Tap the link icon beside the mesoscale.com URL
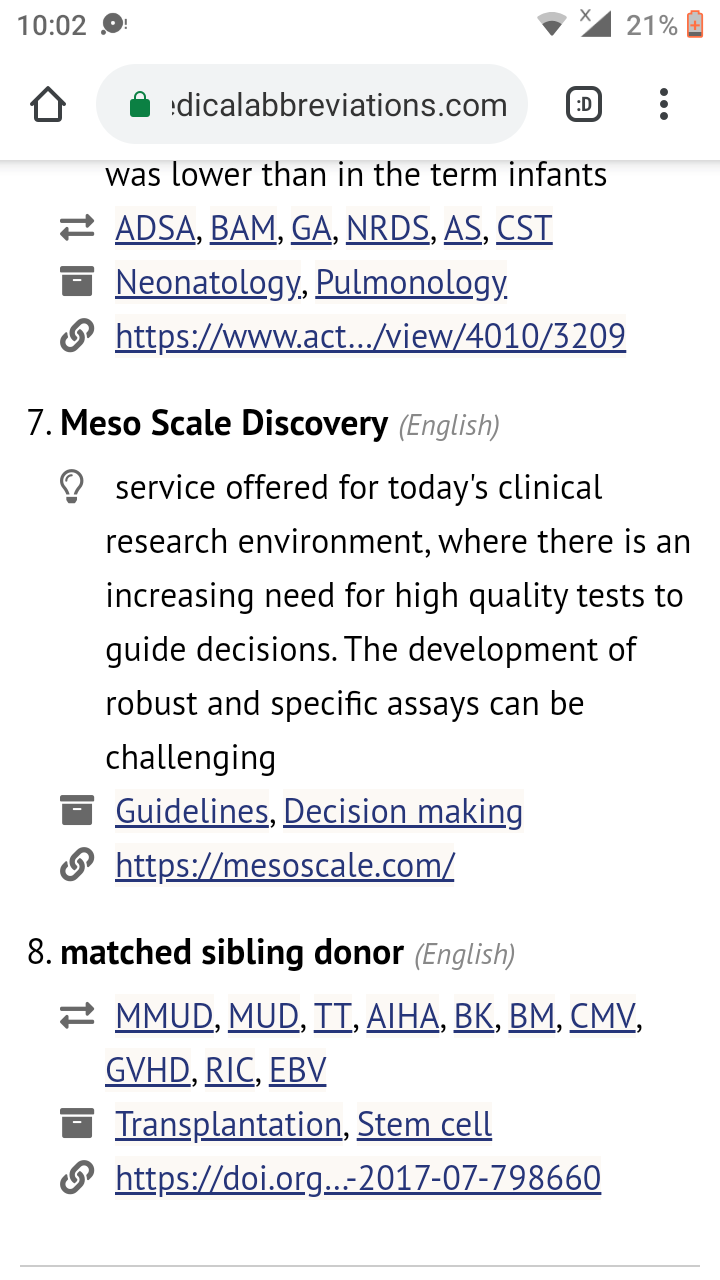Screen dimensions: 720x1280 point(76,866)
